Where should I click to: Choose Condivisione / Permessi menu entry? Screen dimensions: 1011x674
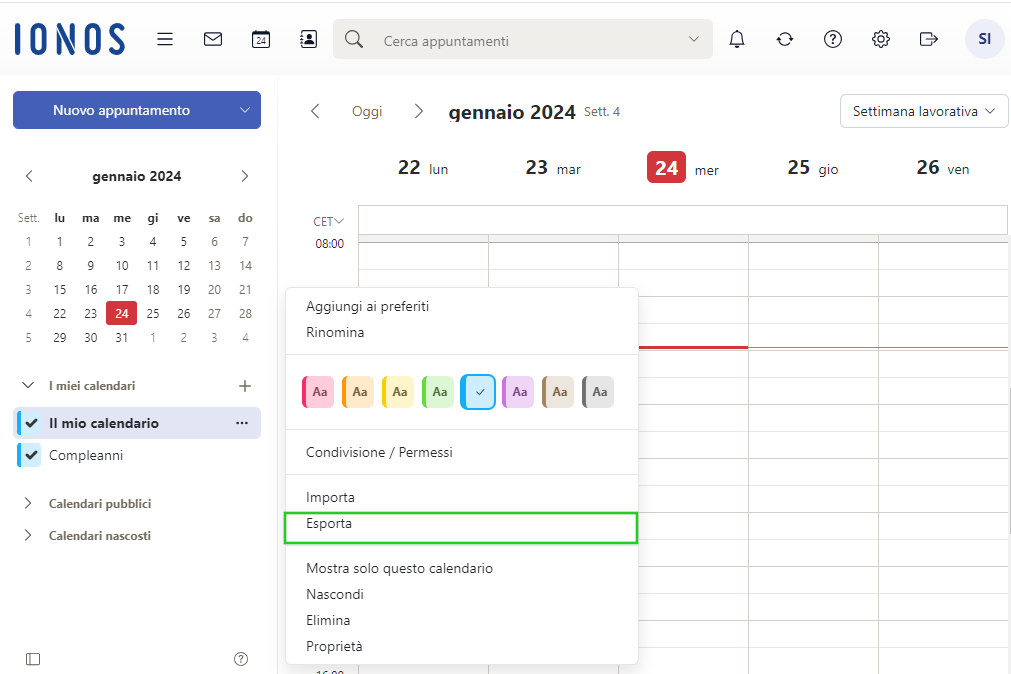point(379,453)
